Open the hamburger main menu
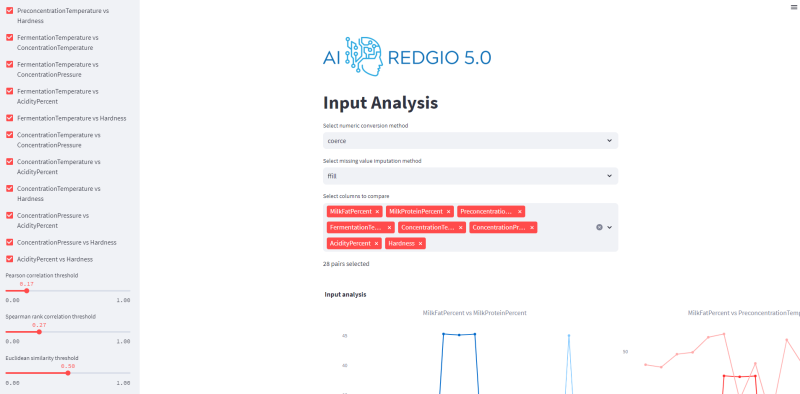 click(794, 7)
